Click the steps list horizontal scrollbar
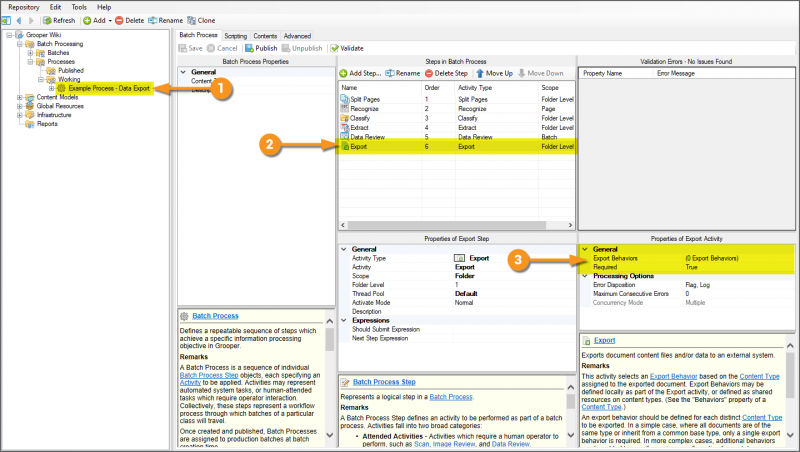 coord(446,225)
